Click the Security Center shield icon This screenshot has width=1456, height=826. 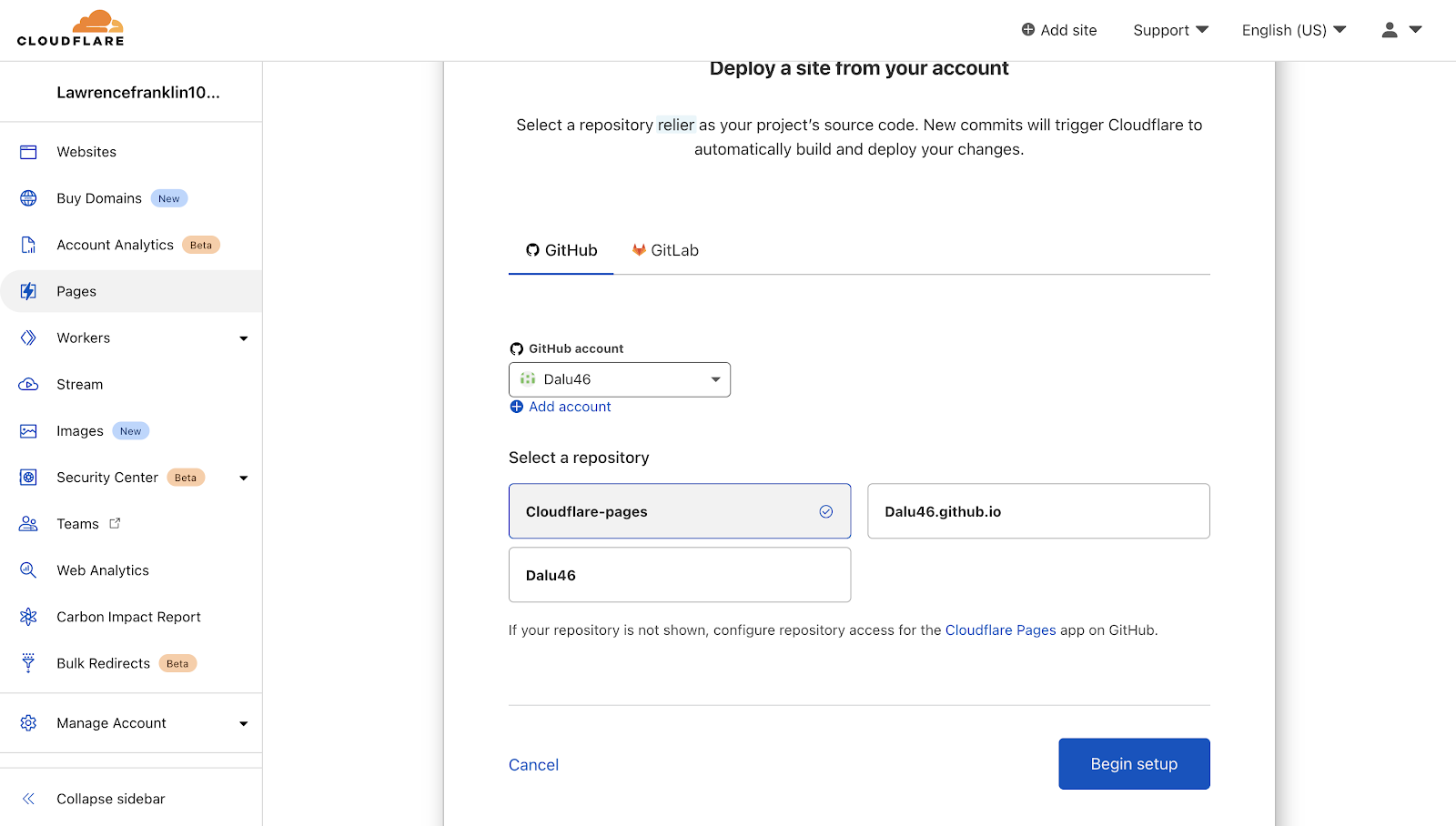pos(28,478)
